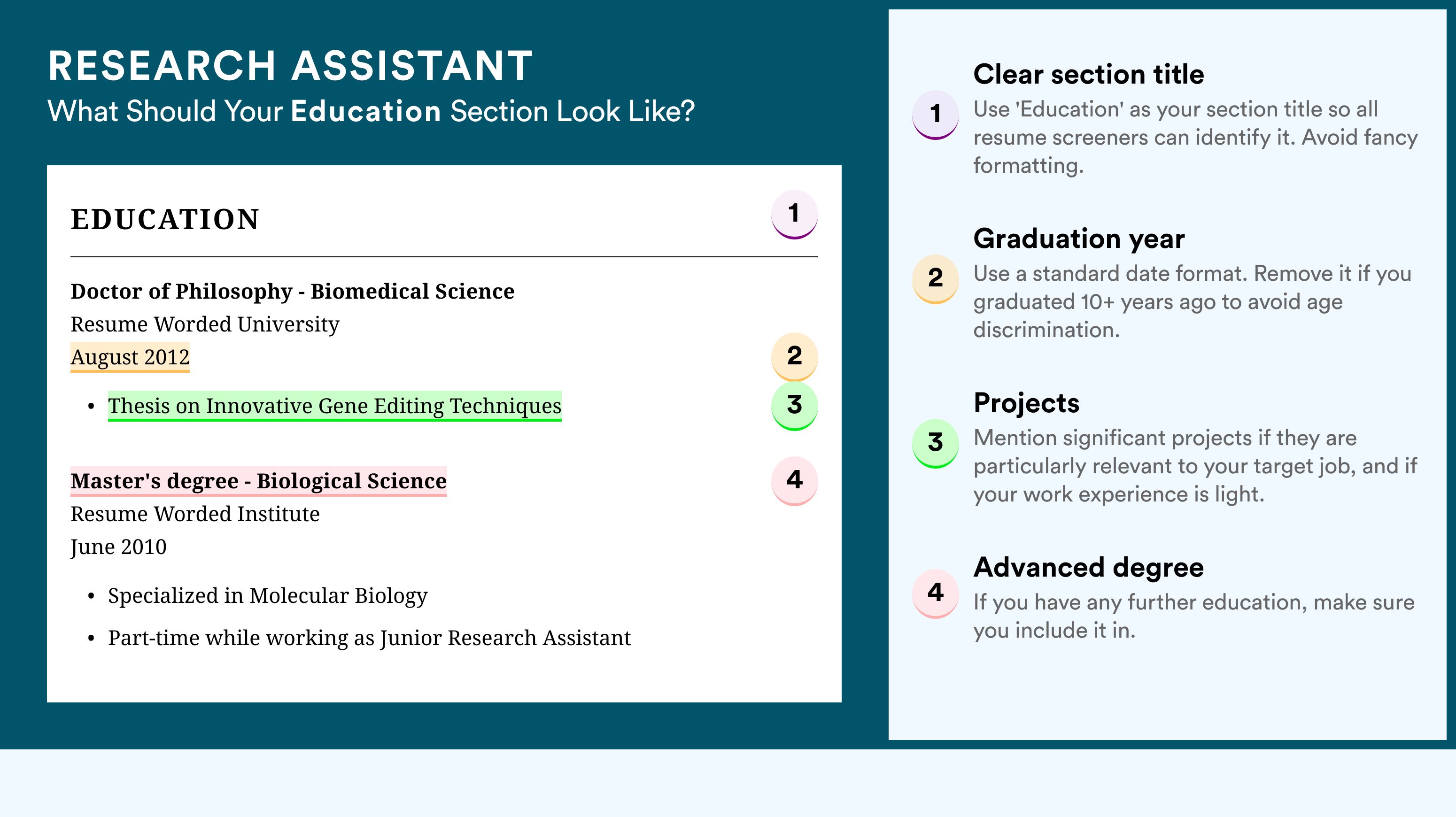Image resolution: width=1456 pixels, height=817 pixels.
Task: Click the 'RESEARCH ASSISTANT' main title
Action: [291, 66]
